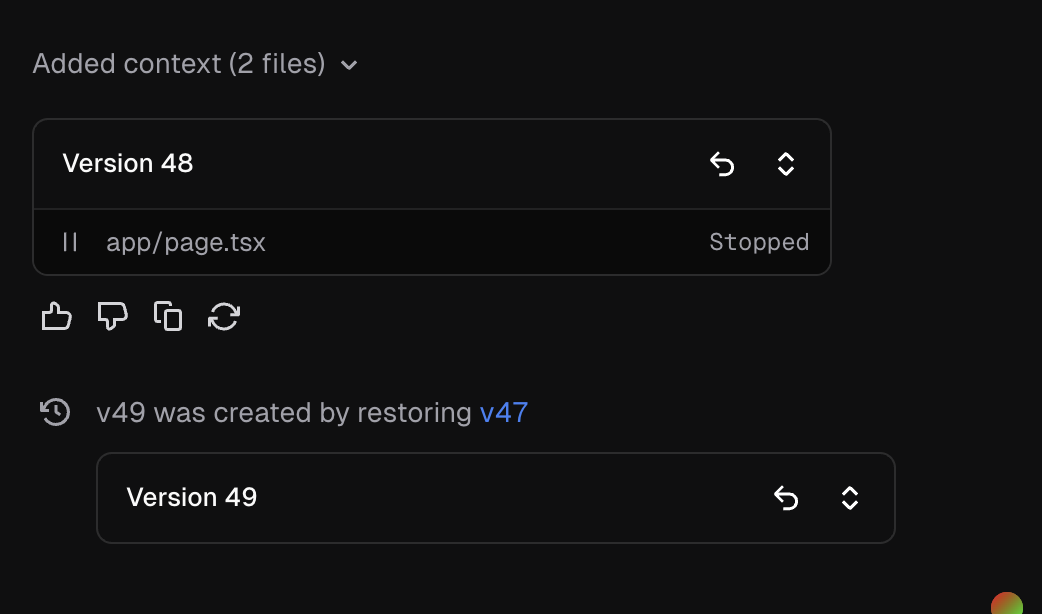Regenerate the response with the refresh icon
The image size is (1042, 614).
(x=224, y=317)
